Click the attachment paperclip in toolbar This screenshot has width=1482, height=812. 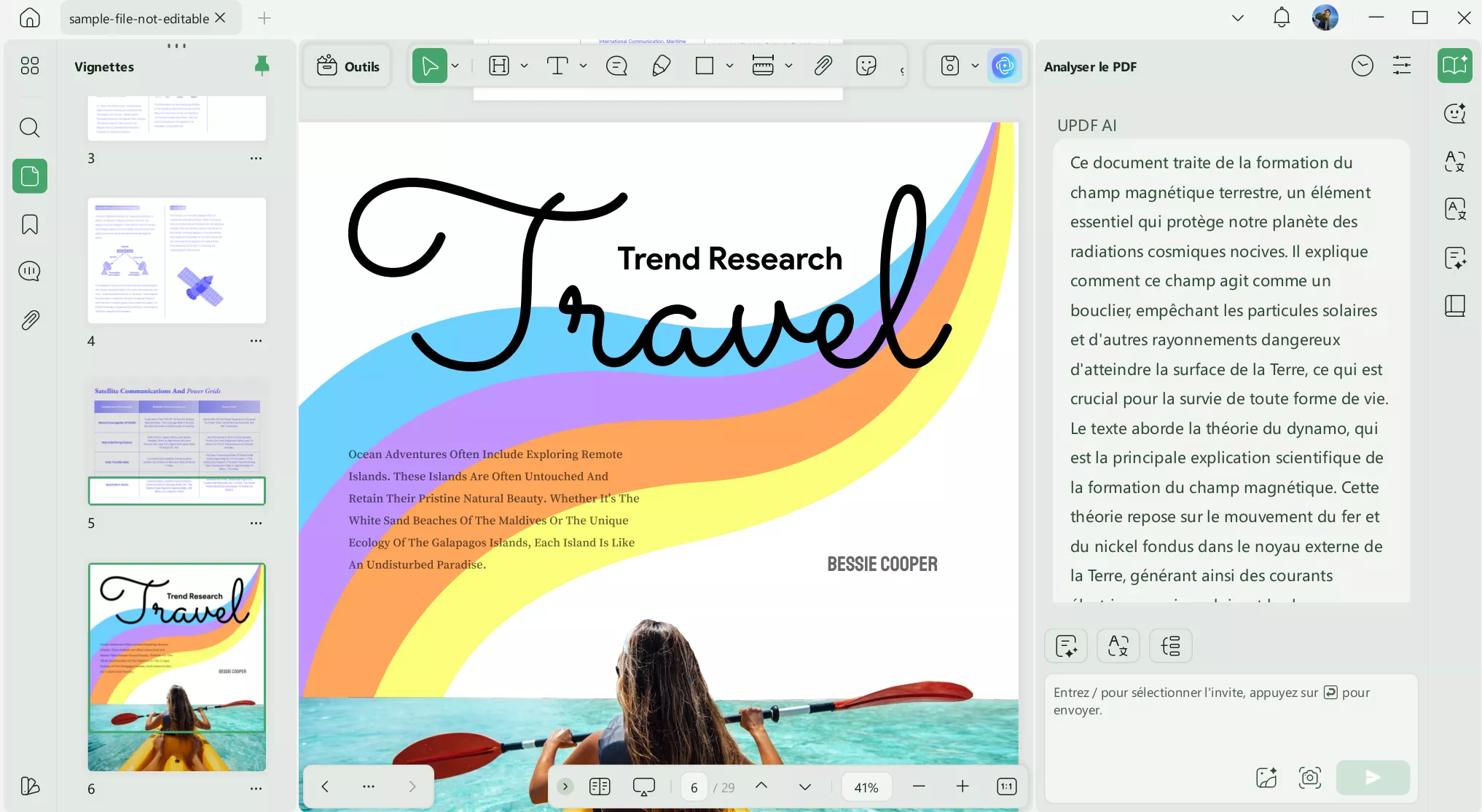tap(823, 66)
